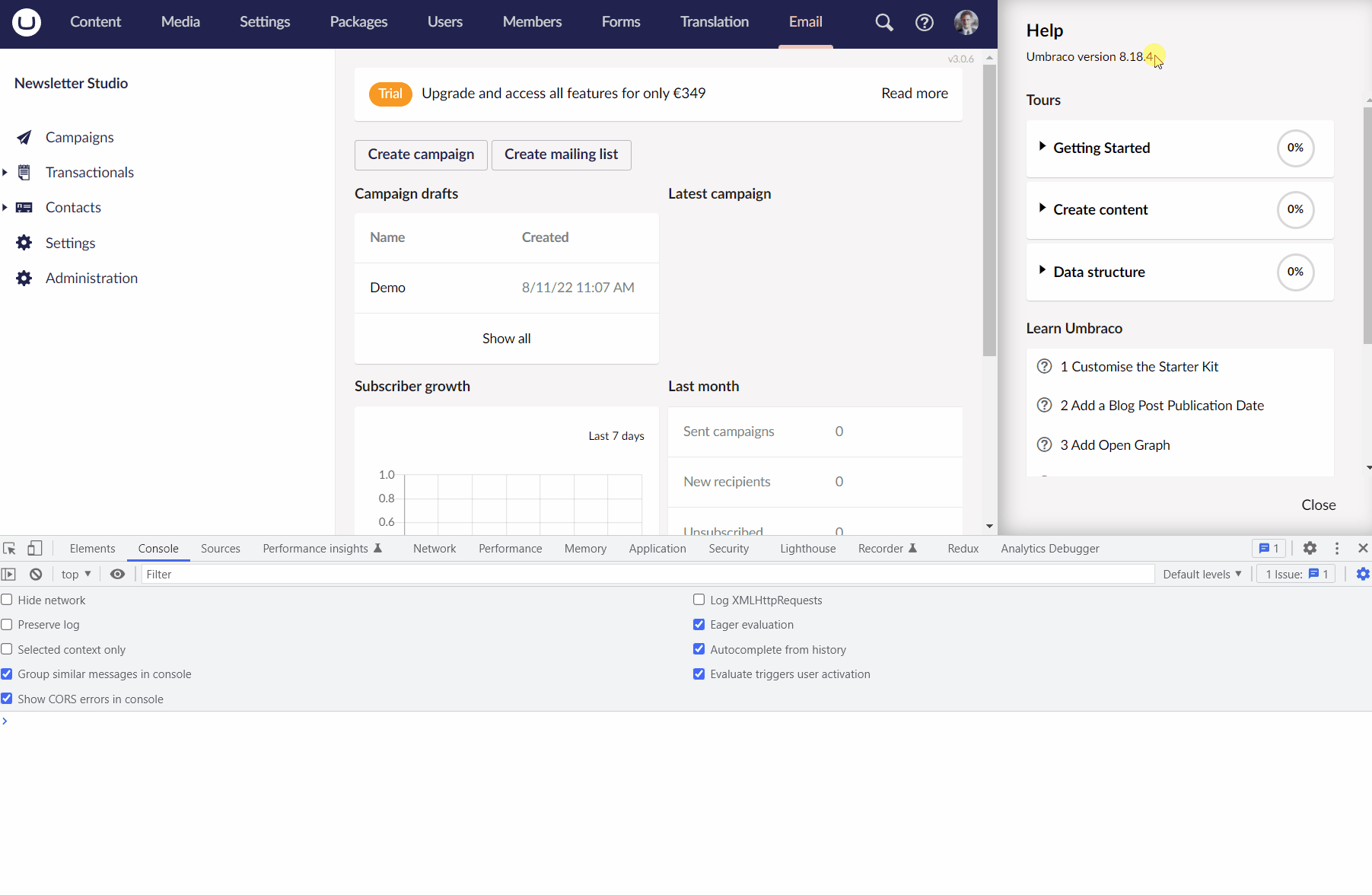Viewport: 1372px width, 895px height.
Task: Click the Getting Started 0% progress circle
Action: click(1295, 148)
